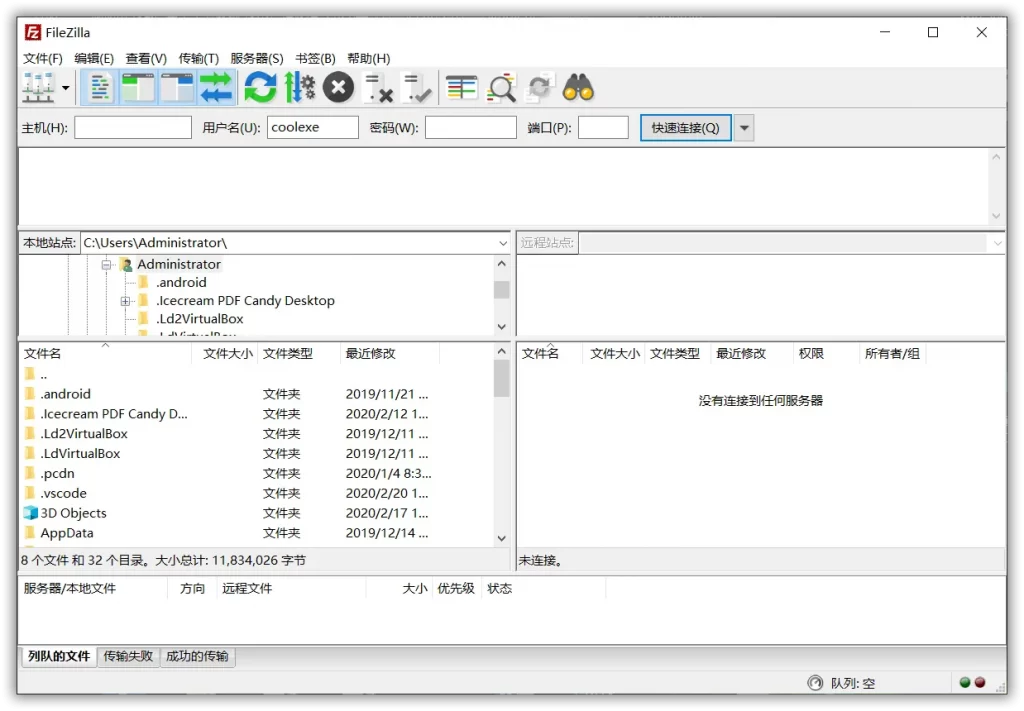Open 帮助(H) menu
Image resolution: width=1024 pixels, height=711 pixels.
[368, 59]
